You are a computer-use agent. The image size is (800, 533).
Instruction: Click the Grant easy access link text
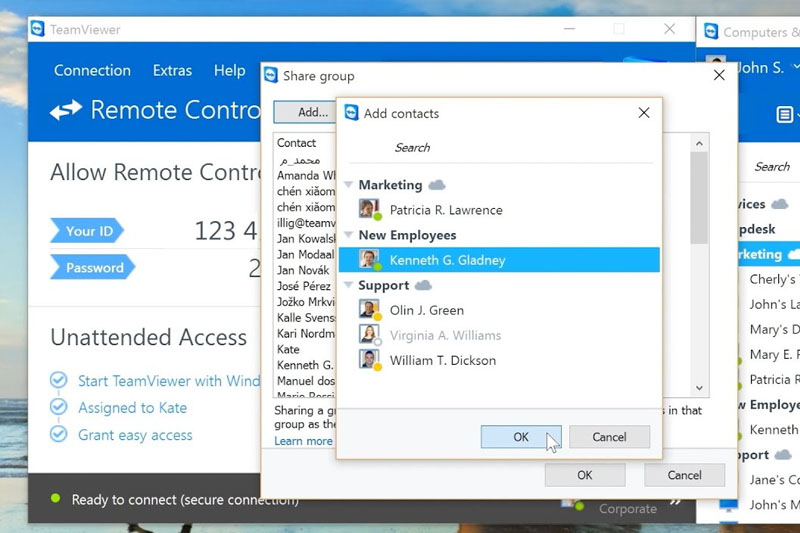coord(135,435)
